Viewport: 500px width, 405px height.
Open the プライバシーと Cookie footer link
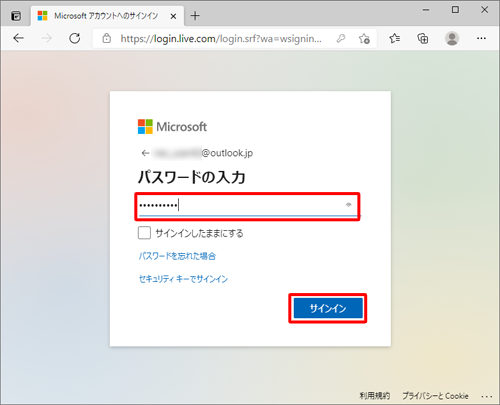coord(435,396)
